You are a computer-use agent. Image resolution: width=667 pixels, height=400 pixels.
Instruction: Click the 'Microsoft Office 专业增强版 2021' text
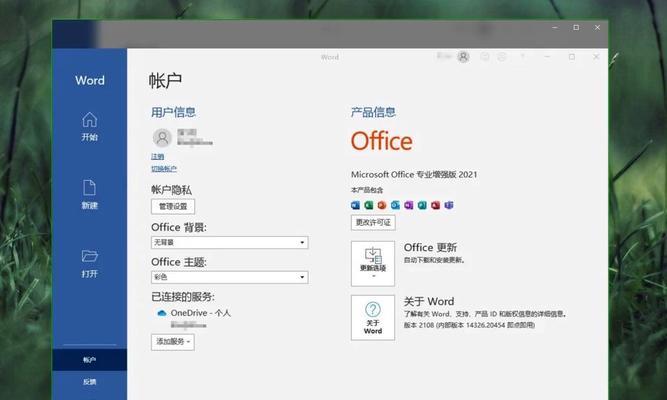click(414, 174)
